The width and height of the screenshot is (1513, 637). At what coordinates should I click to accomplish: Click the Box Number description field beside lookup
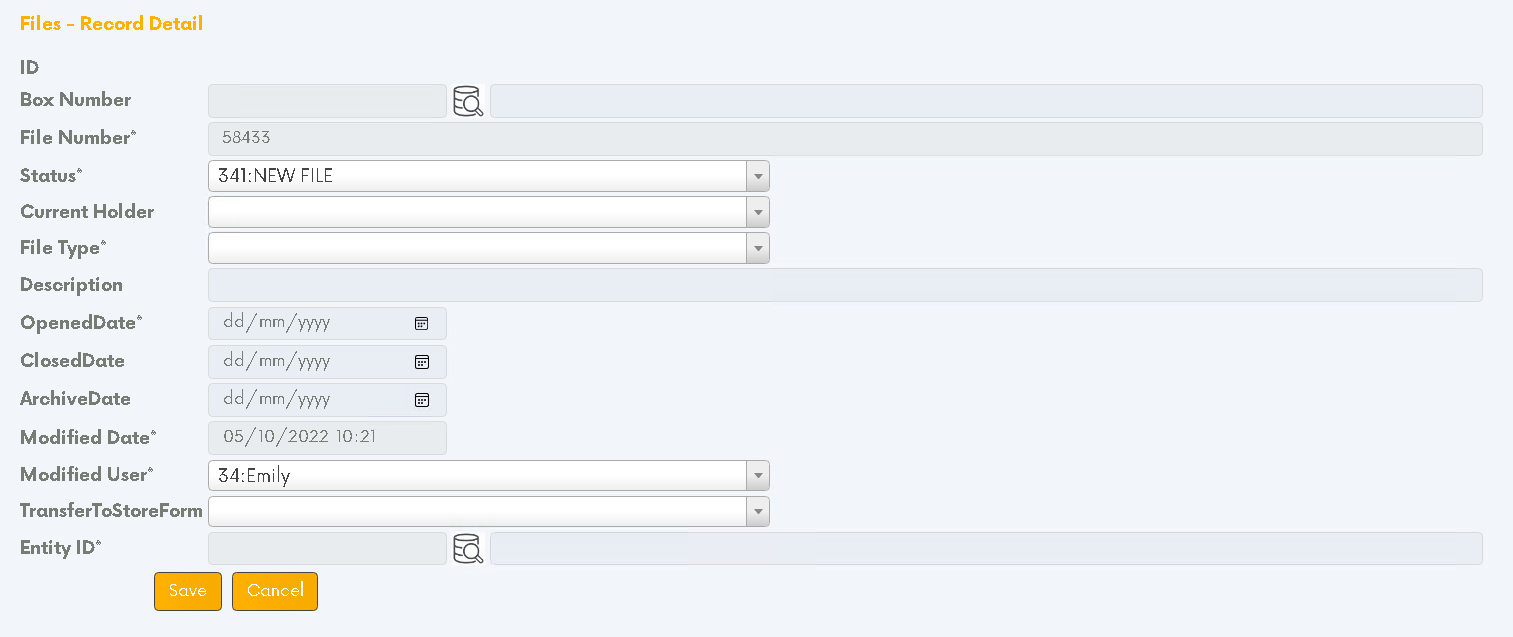coord(986,101)
